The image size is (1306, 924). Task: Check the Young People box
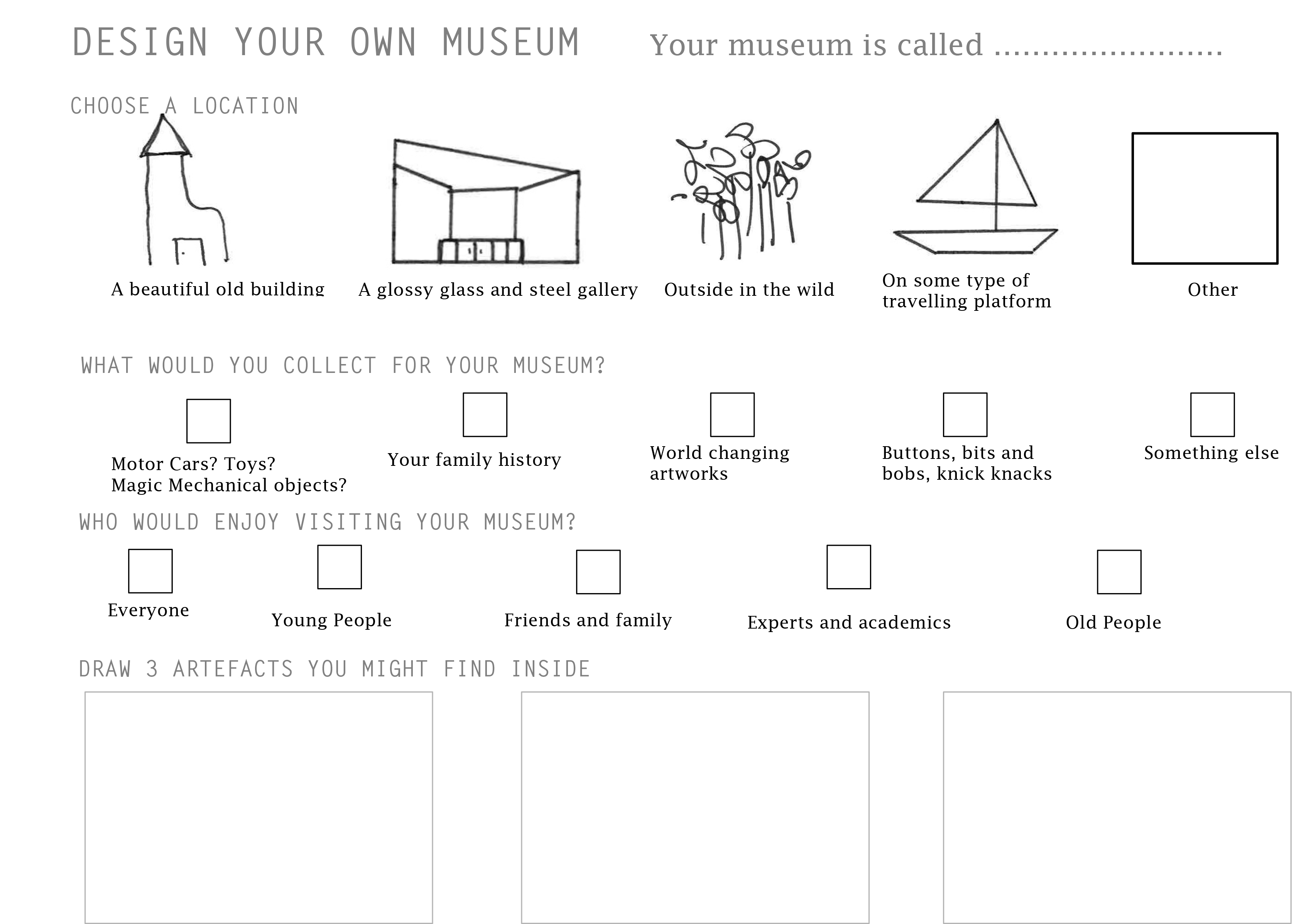[x=339, y=567]
